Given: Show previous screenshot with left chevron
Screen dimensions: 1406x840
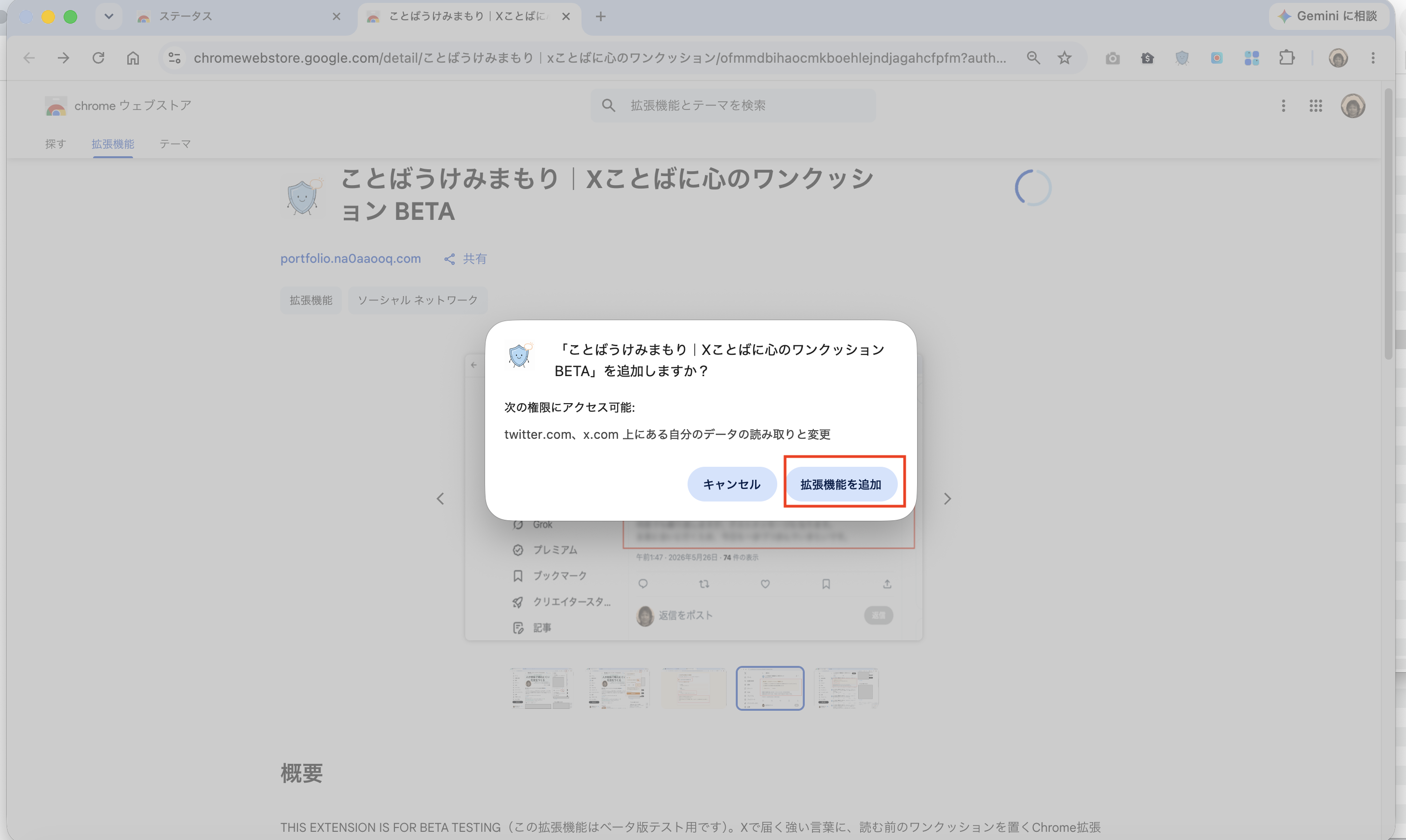Looking at the screenshot, I should pos(440,499).
